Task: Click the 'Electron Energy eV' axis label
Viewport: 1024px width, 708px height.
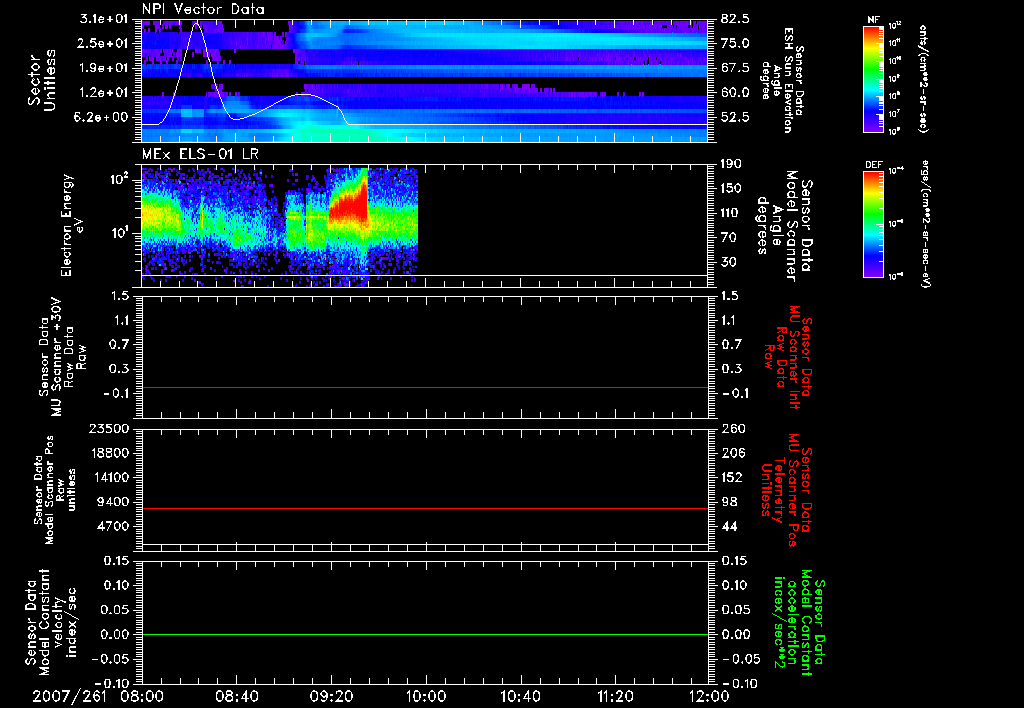Action: pyautogui.click(x=73, y=225)
